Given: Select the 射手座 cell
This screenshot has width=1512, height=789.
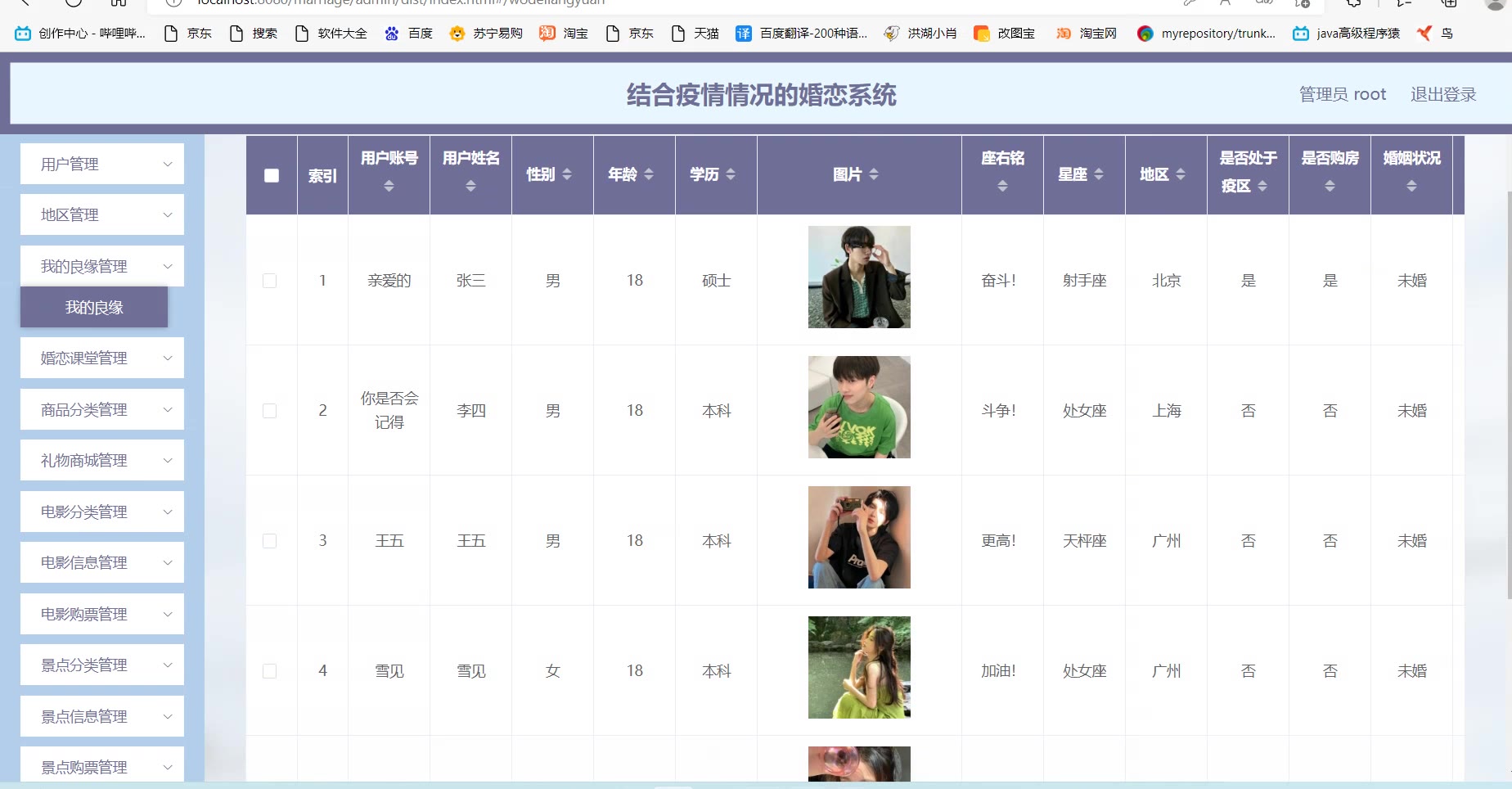Looking at the screenshot, I should click(1085, 281).
